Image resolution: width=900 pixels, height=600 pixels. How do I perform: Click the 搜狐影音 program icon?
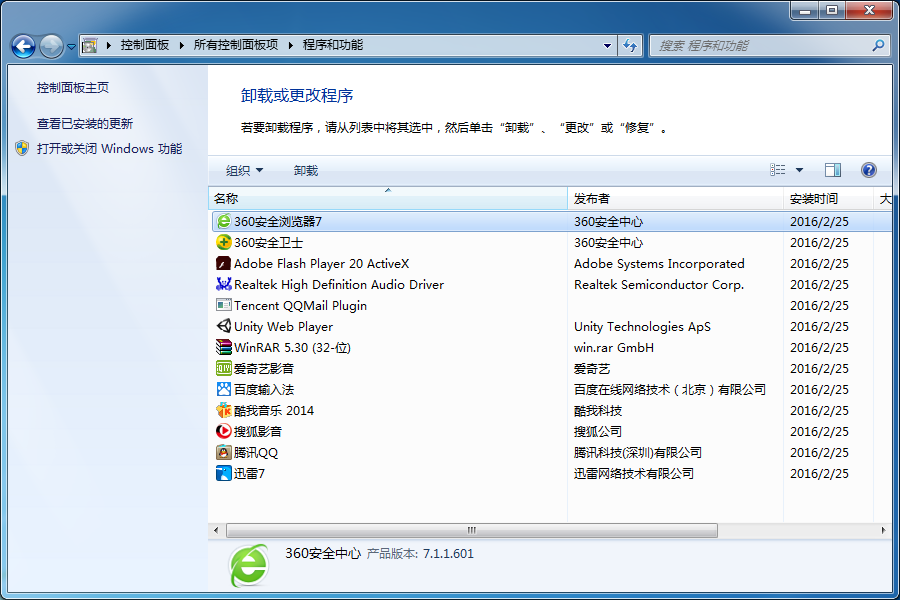224,431
